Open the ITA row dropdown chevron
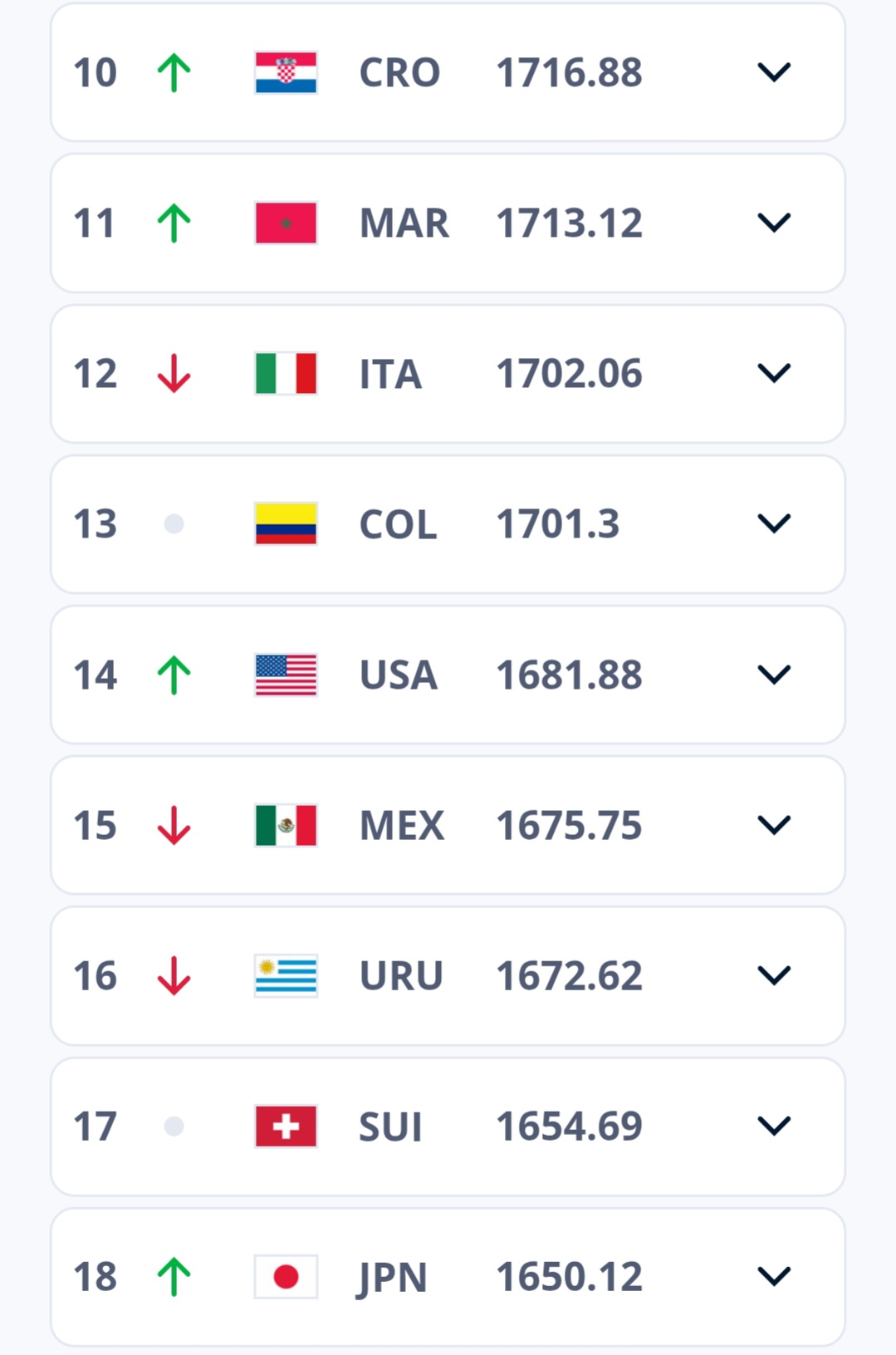This screenshot has width=896, height=1355. click(x=774, y=373)
